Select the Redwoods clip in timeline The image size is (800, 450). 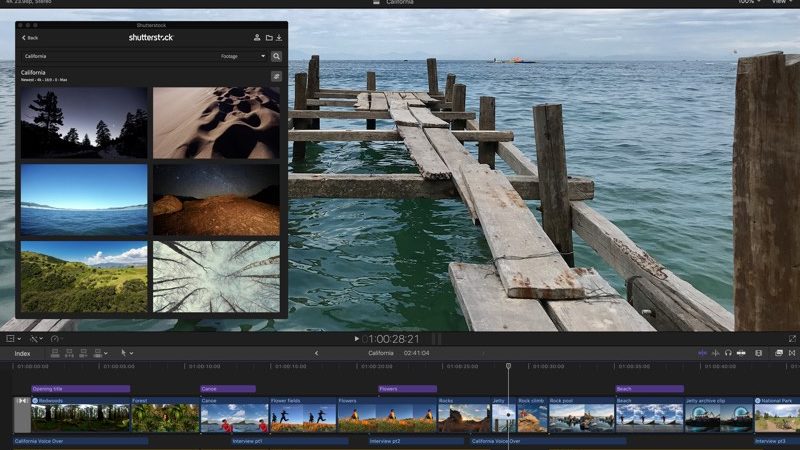81,415
